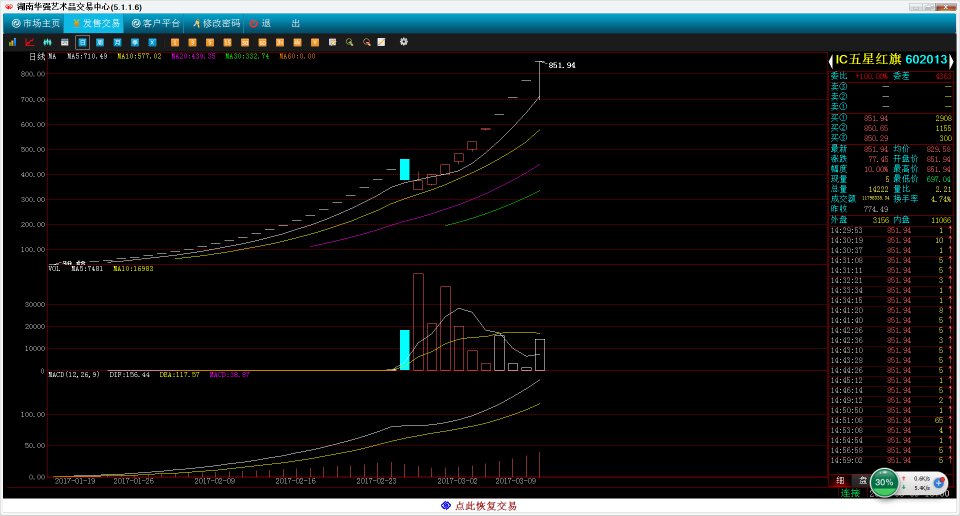Viewport: 960px width, 516px height.
Task: Select the orange 1-minute period icon
Action: tap(175, 42)
